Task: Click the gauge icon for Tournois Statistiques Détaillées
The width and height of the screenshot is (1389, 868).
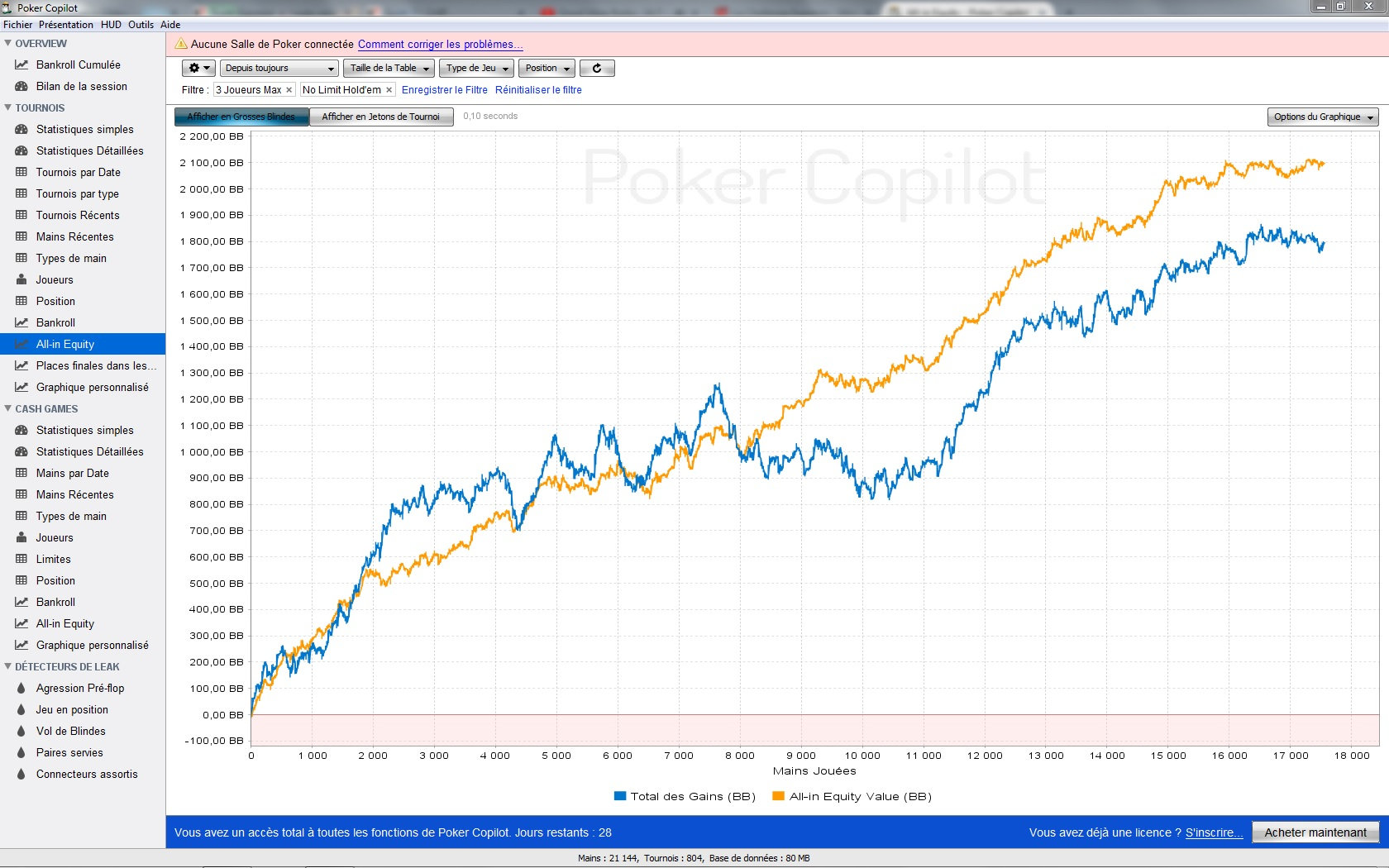Action: pos(21,150)
